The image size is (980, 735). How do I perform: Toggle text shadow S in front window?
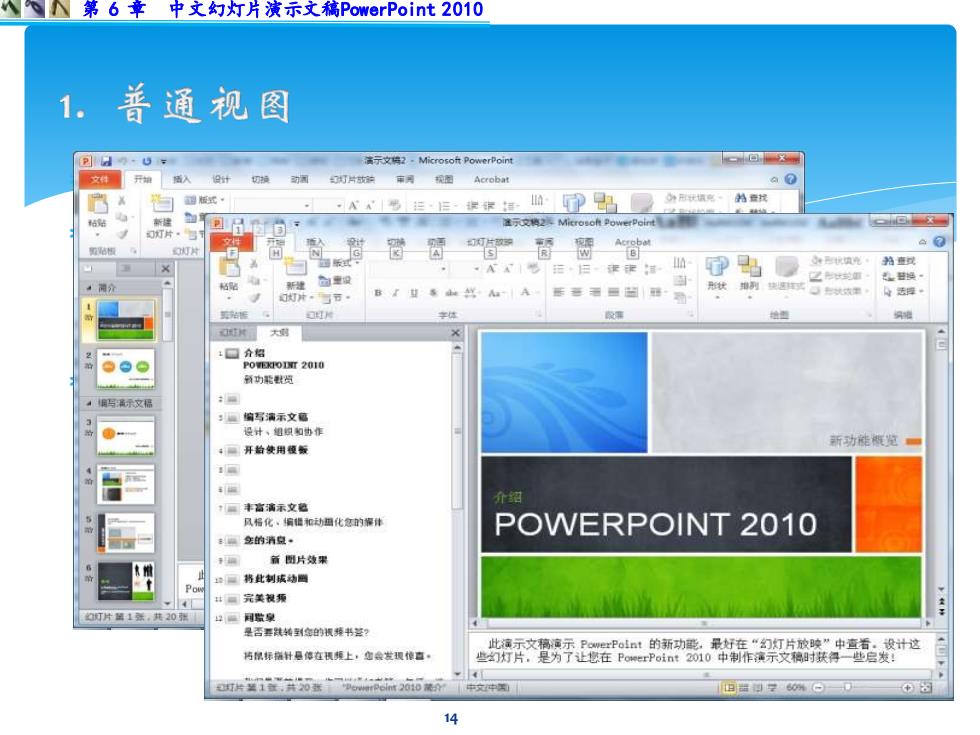tap(432, 292)
